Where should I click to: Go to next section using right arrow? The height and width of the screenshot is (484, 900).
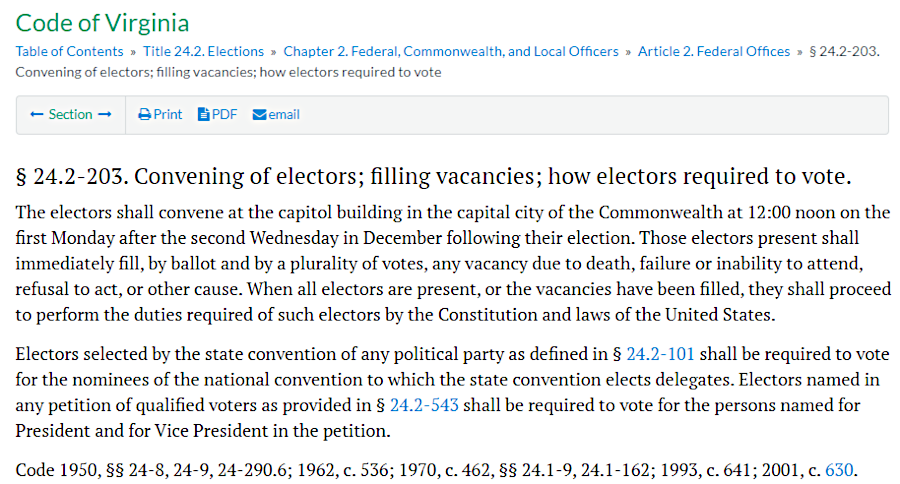[104, 115]
